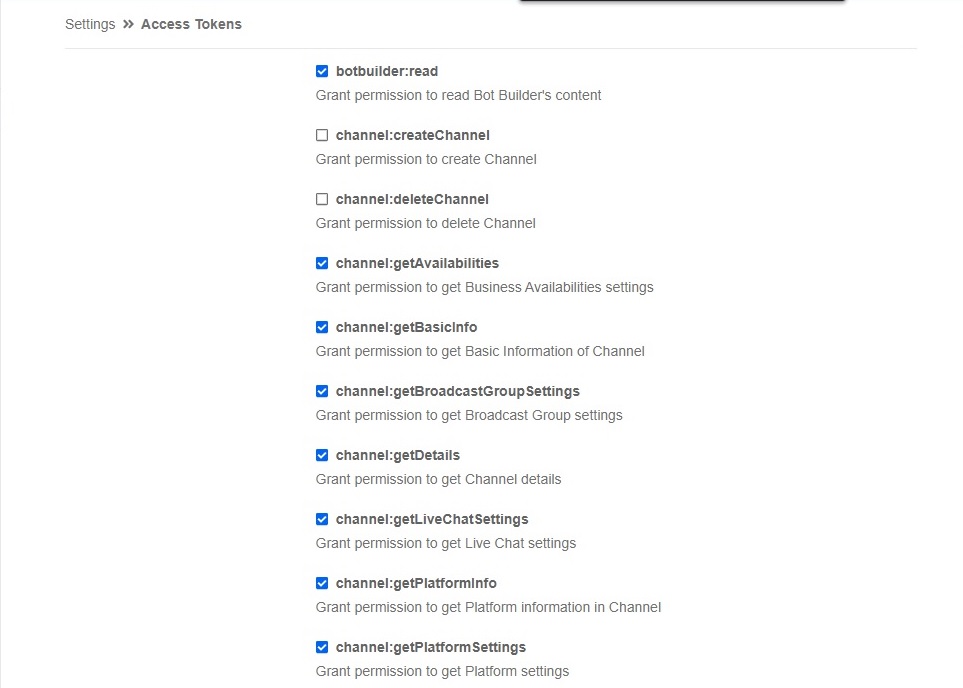Clear the channel:getPlatformSettings checkbox
The image size is (963, 688).
pos(322,647)
